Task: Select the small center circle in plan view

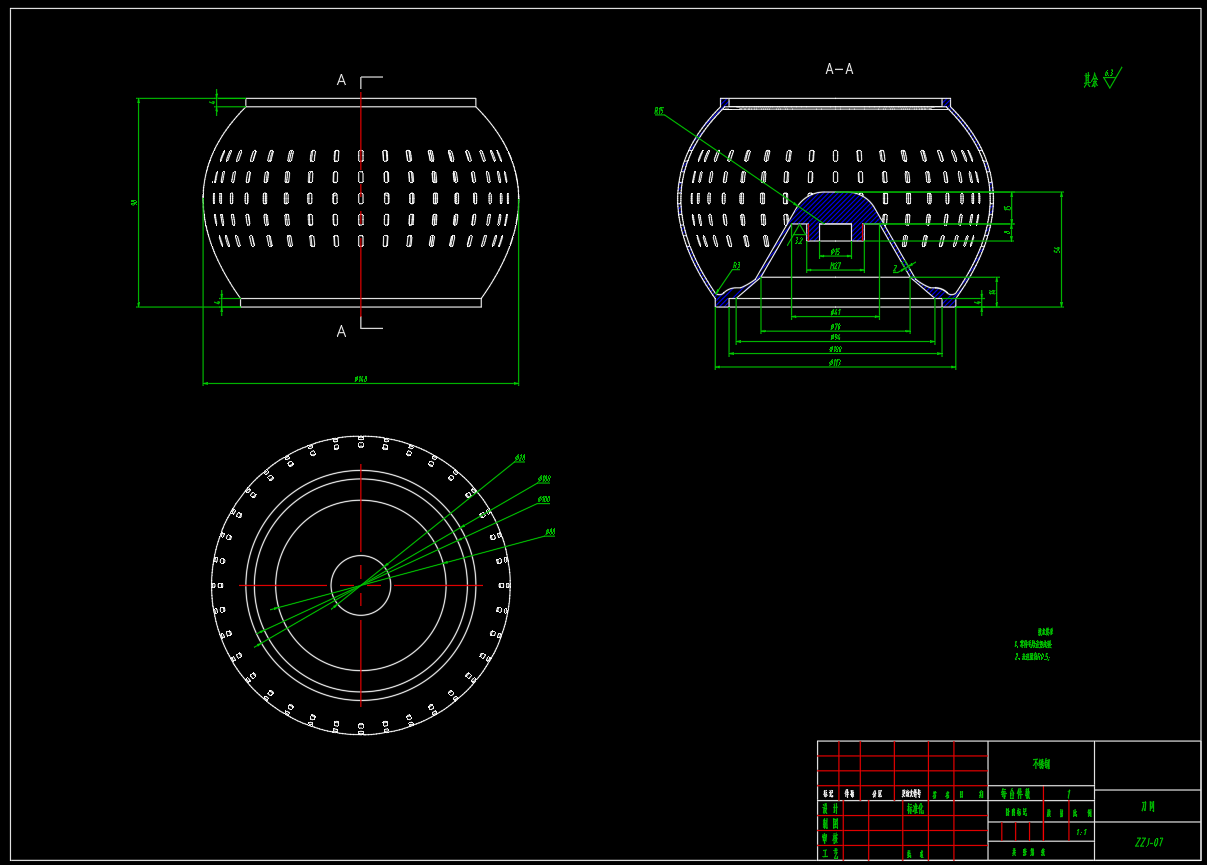Action: 361,585
